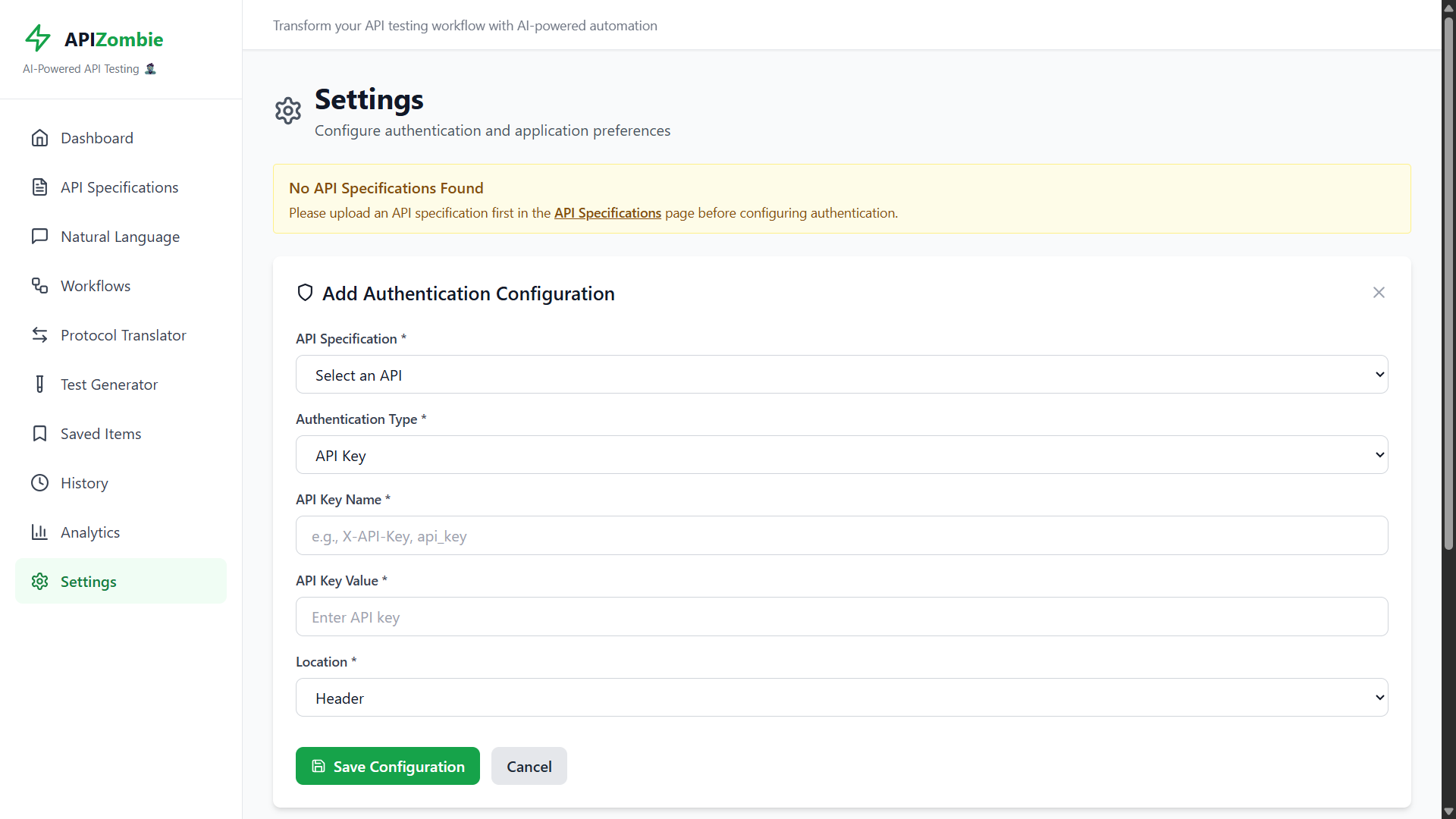
Task: Click the Test Generator test-tube icon
Action: click(x=39, y=384)
